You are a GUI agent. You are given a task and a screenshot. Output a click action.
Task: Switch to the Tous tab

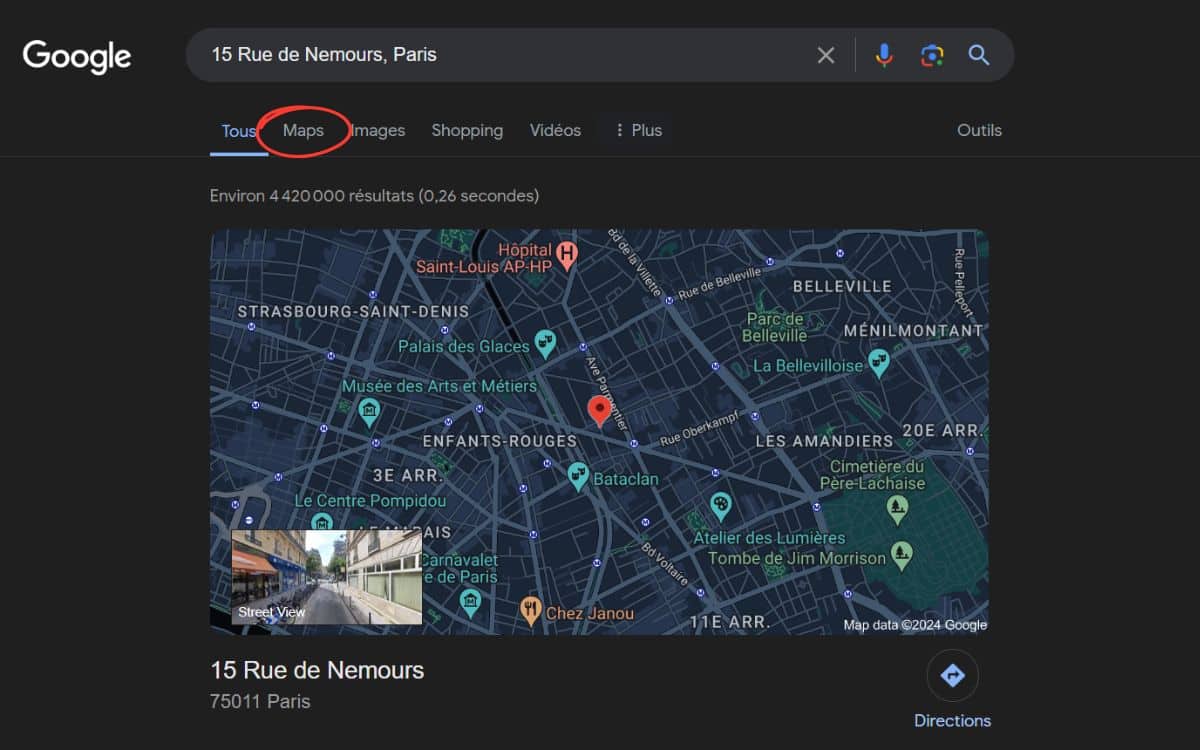click(239, 131)
